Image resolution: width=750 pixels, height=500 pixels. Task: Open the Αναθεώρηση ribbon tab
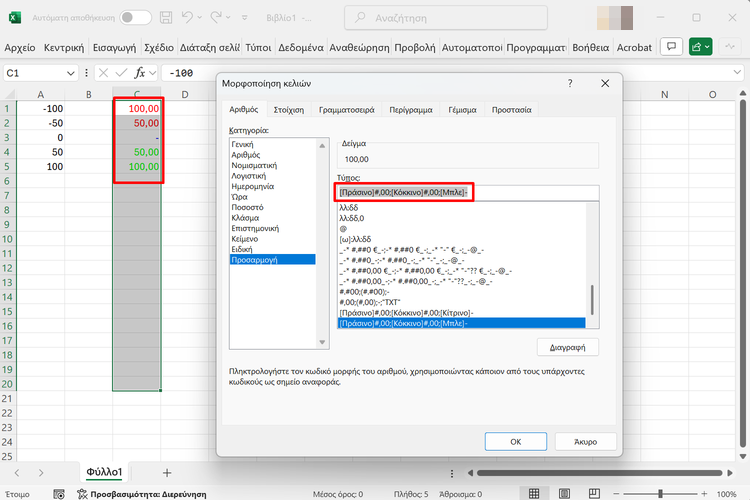359,47
